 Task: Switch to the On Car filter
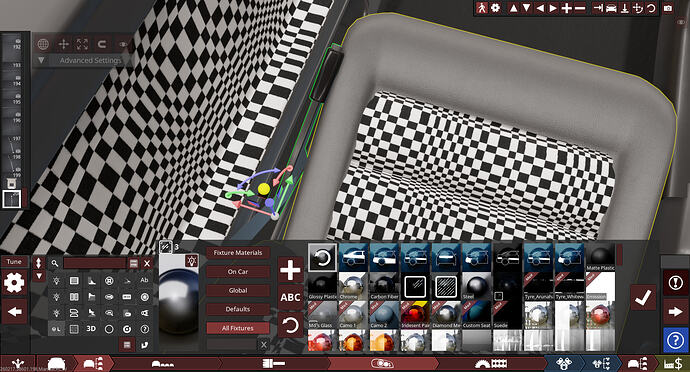[x=238, y=272]
